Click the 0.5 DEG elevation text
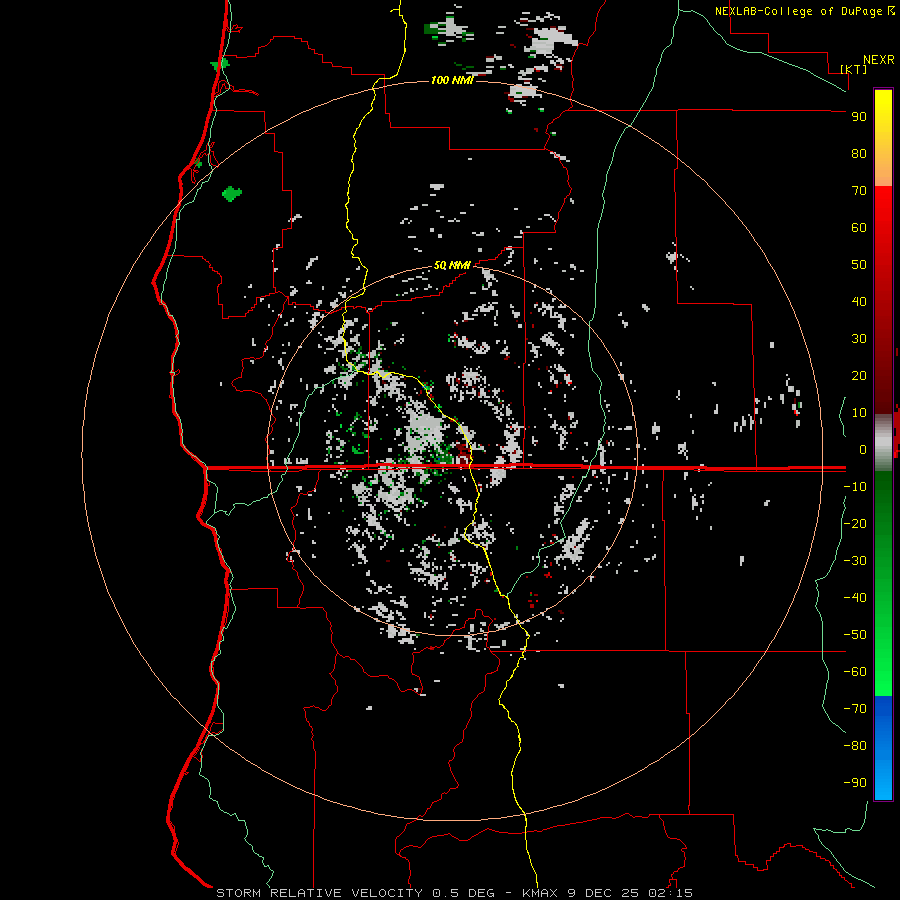900x900 pixels. pyautogui.click(x=463, y=893)
